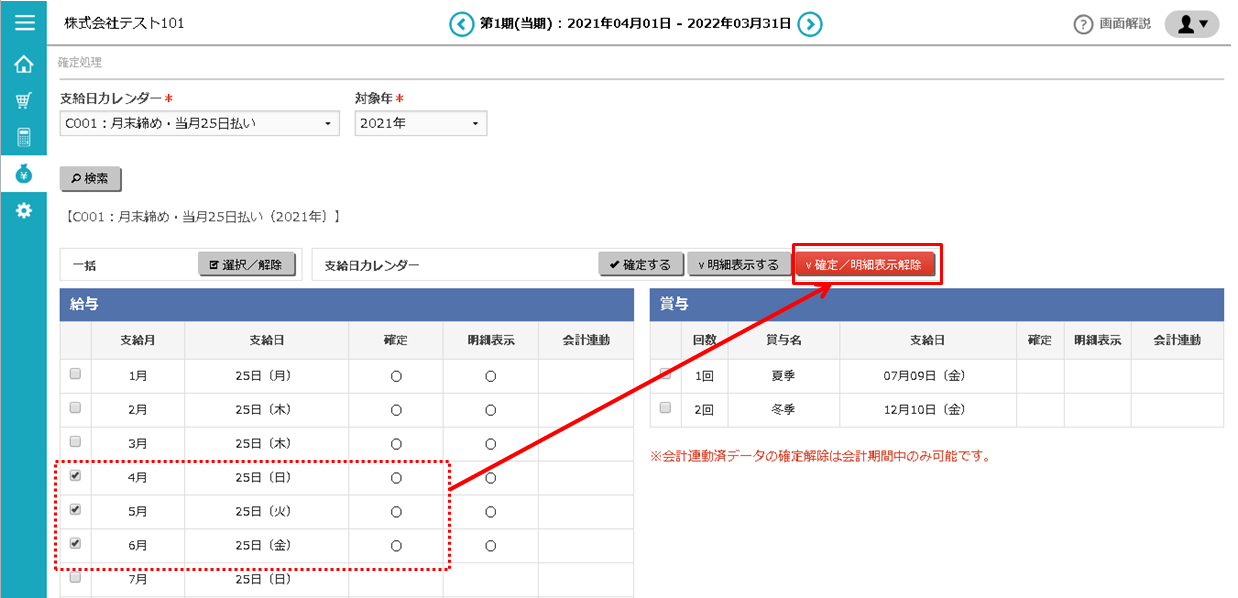Select the Home icon in the sidebar
Image resolution: width=1238 pixels, height=598 pixels.
click(x=25, y=62)
